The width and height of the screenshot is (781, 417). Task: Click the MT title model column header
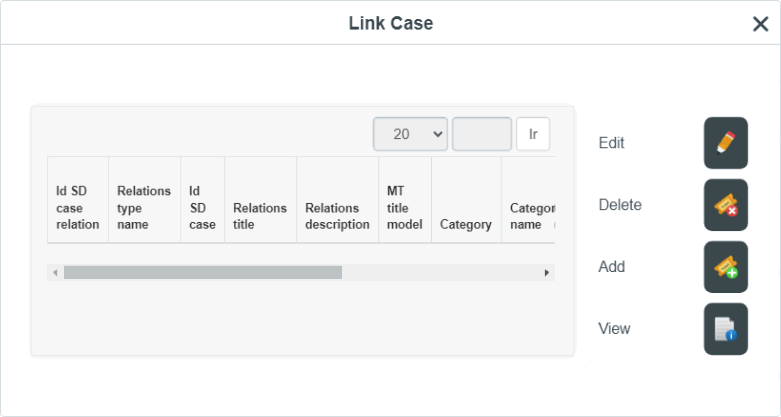point(404,208)
